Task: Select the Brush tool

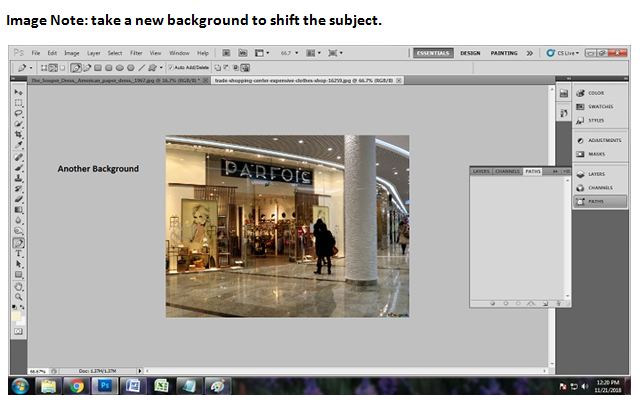Action: pos(18,168)
